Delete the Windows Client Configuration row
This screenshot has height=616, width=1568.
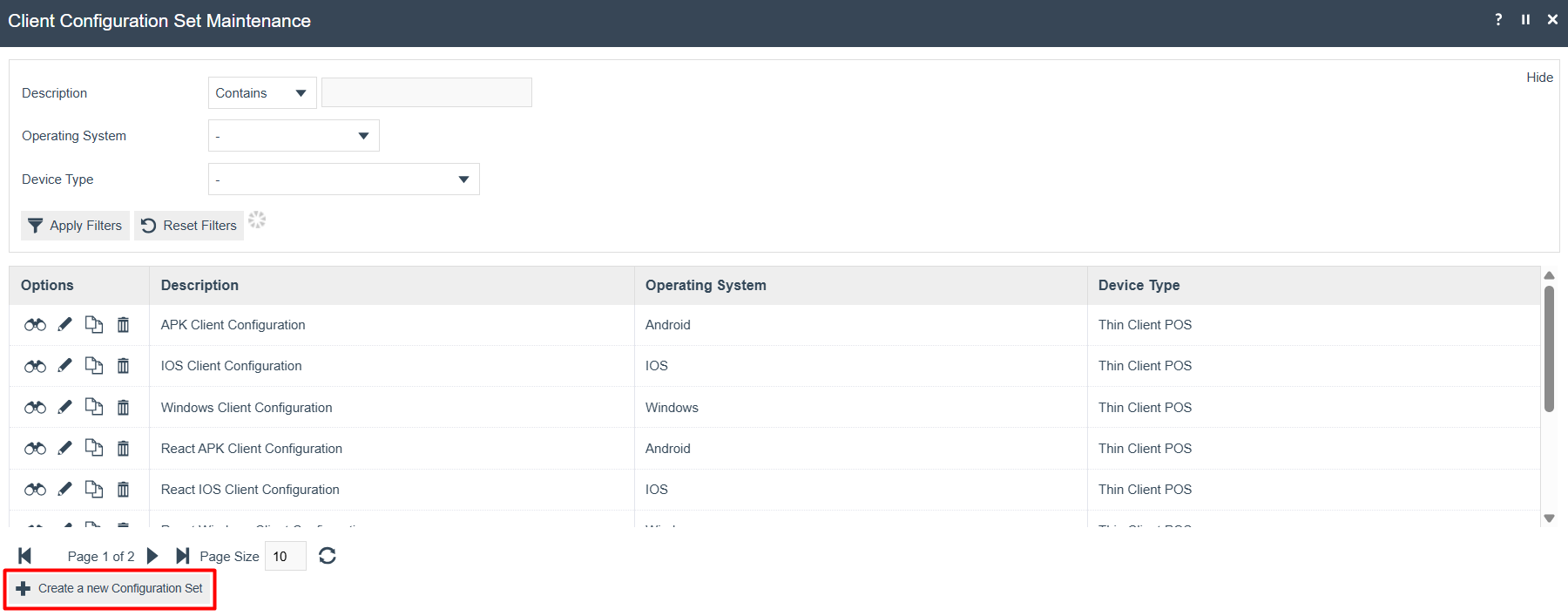click(x=124, y=407)
